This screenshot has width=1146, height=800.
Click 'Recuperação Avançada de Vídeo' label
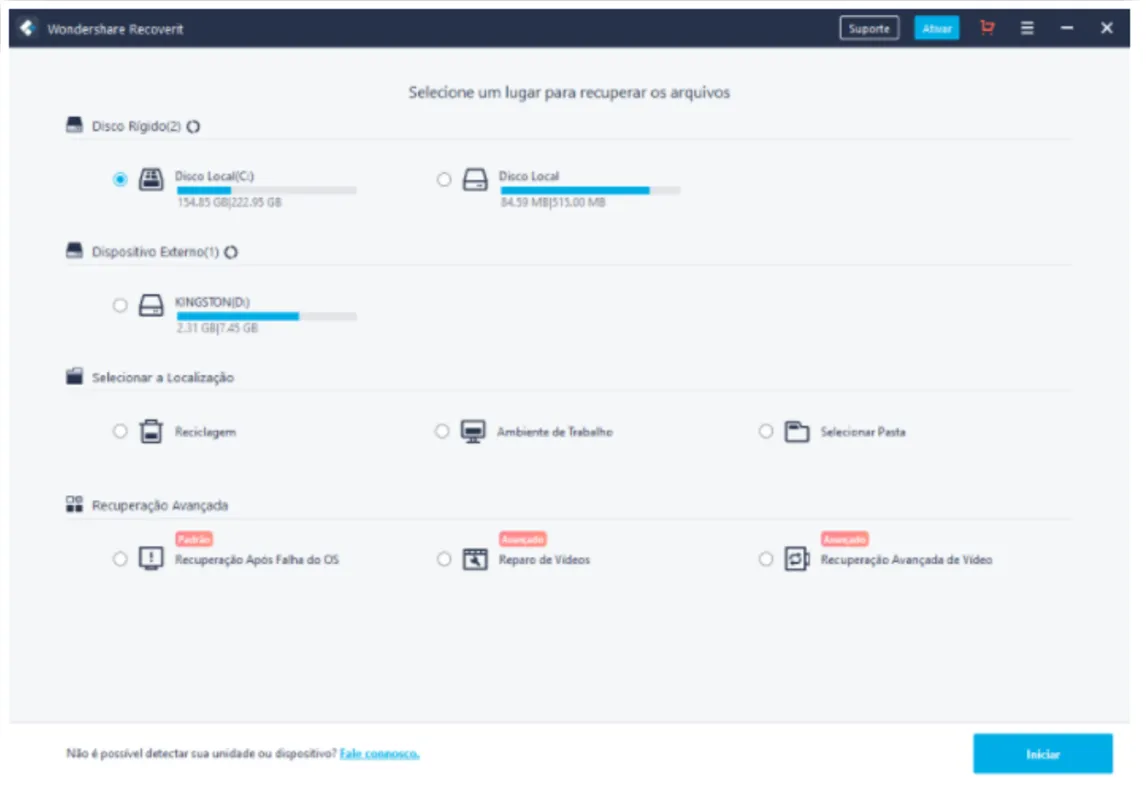(x=906, y=560)
